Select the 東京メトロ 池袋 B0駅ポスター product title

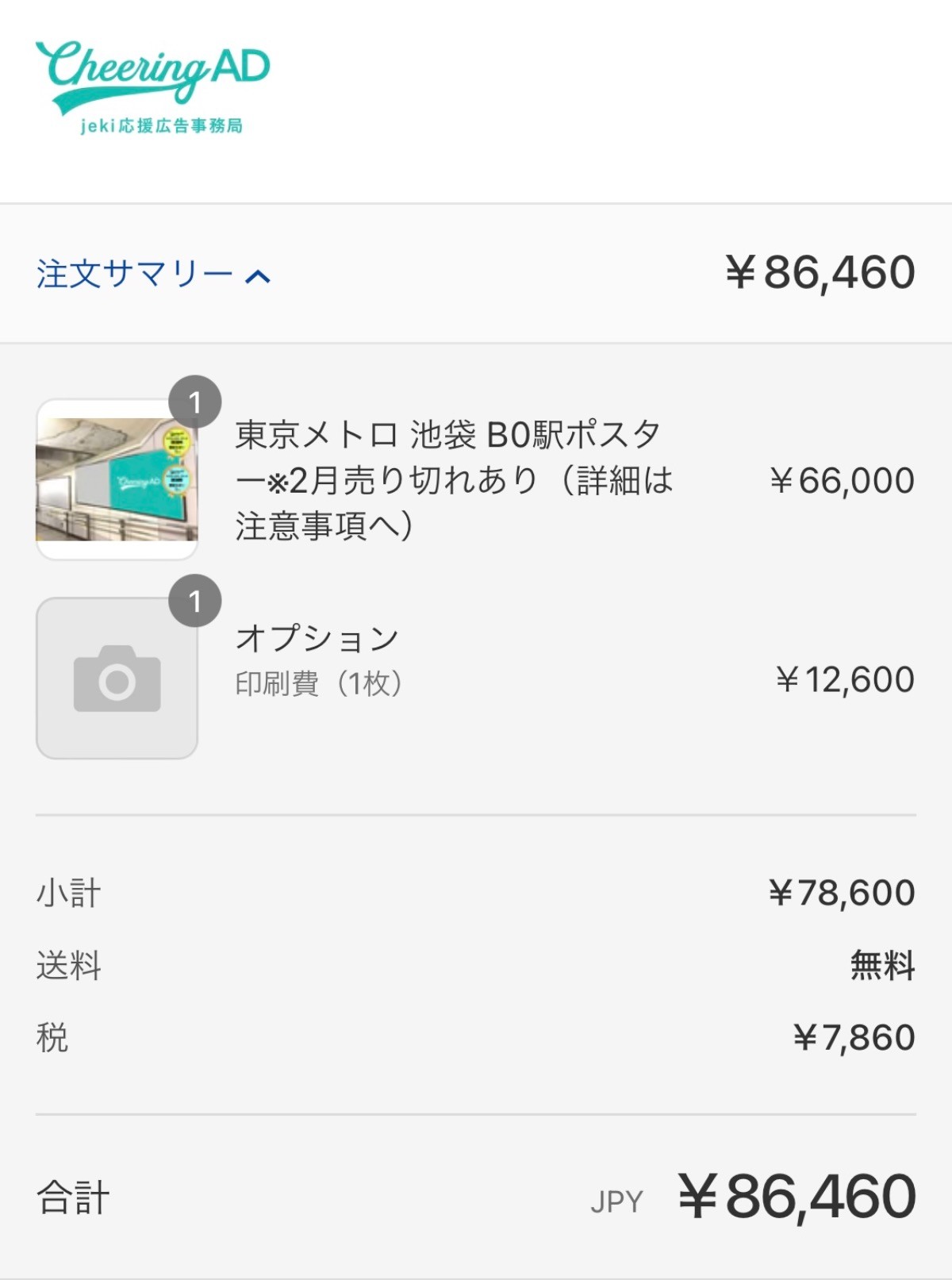coord(453,479)
